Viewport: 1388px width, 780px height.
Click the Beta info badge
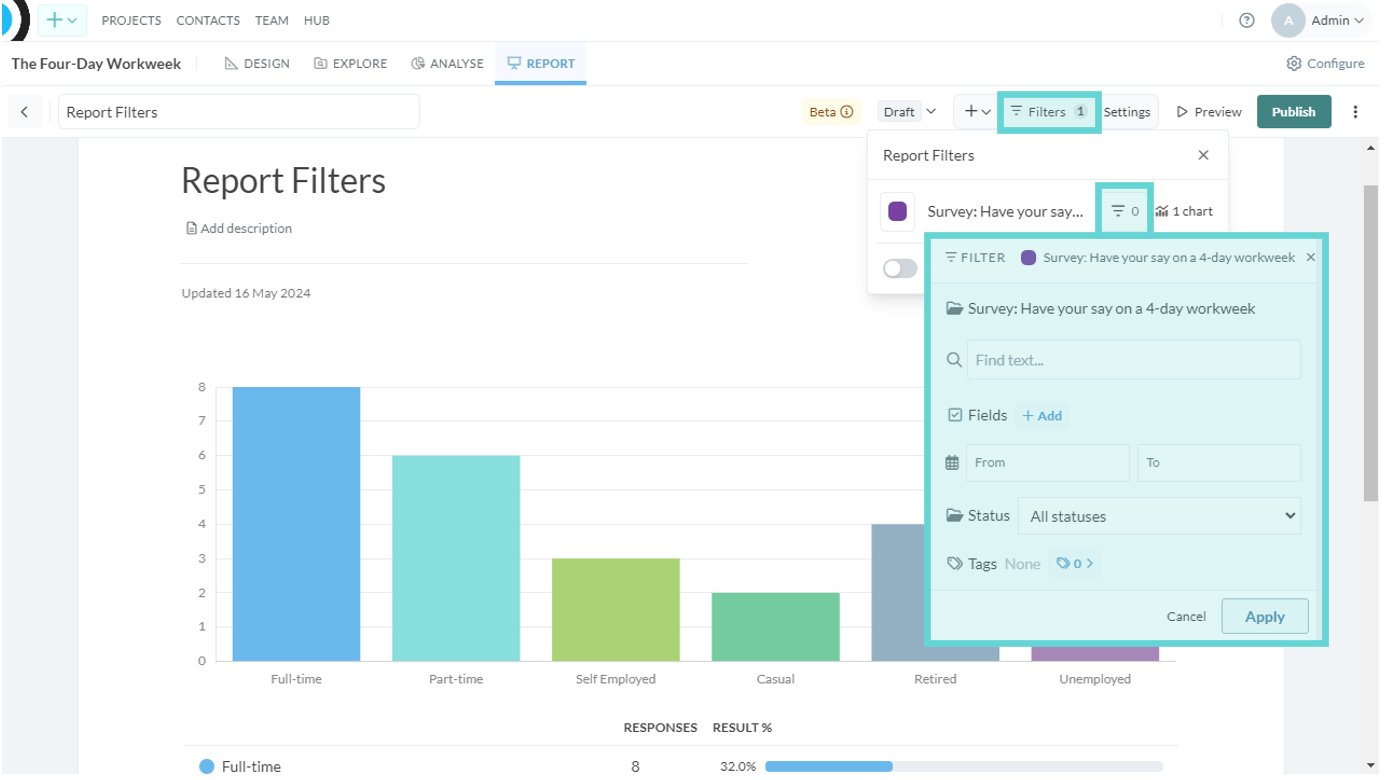pyautogui.click(x=831, y=112)
